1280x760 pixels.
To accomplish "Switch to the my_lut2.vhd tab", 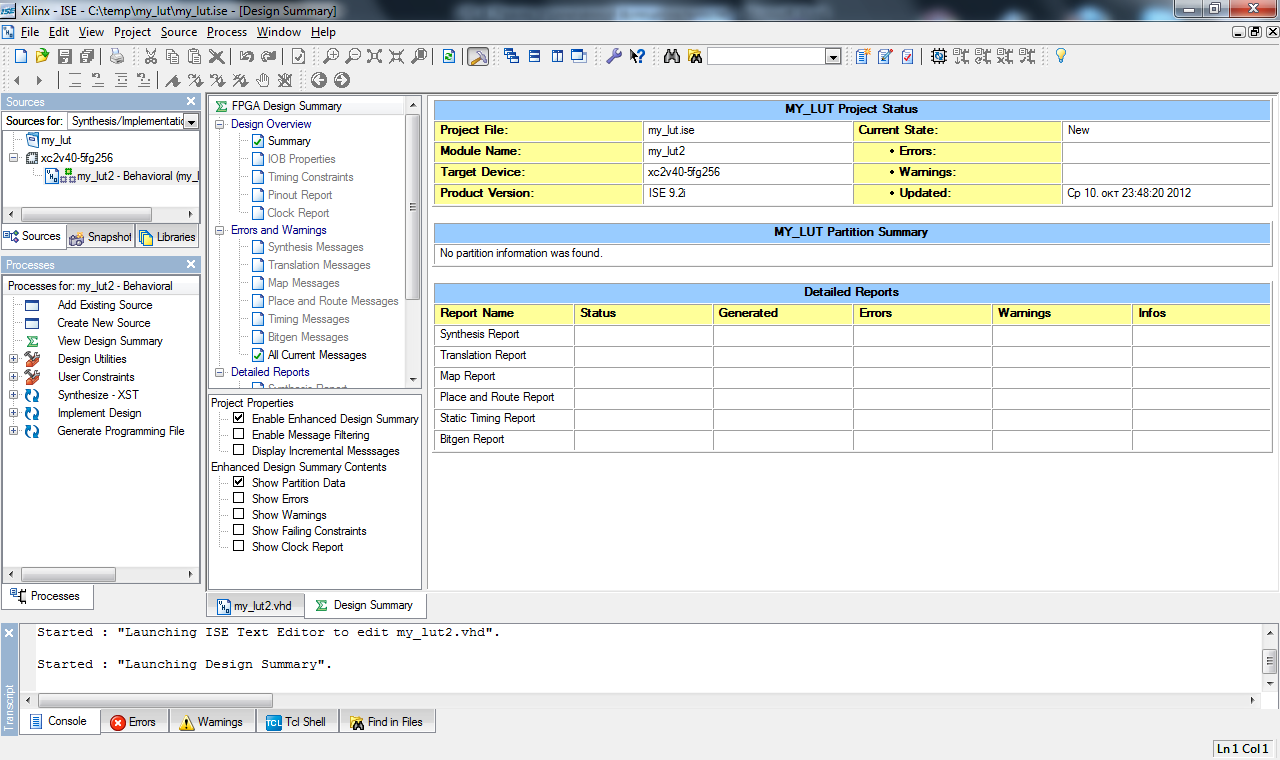I will 255,606.
